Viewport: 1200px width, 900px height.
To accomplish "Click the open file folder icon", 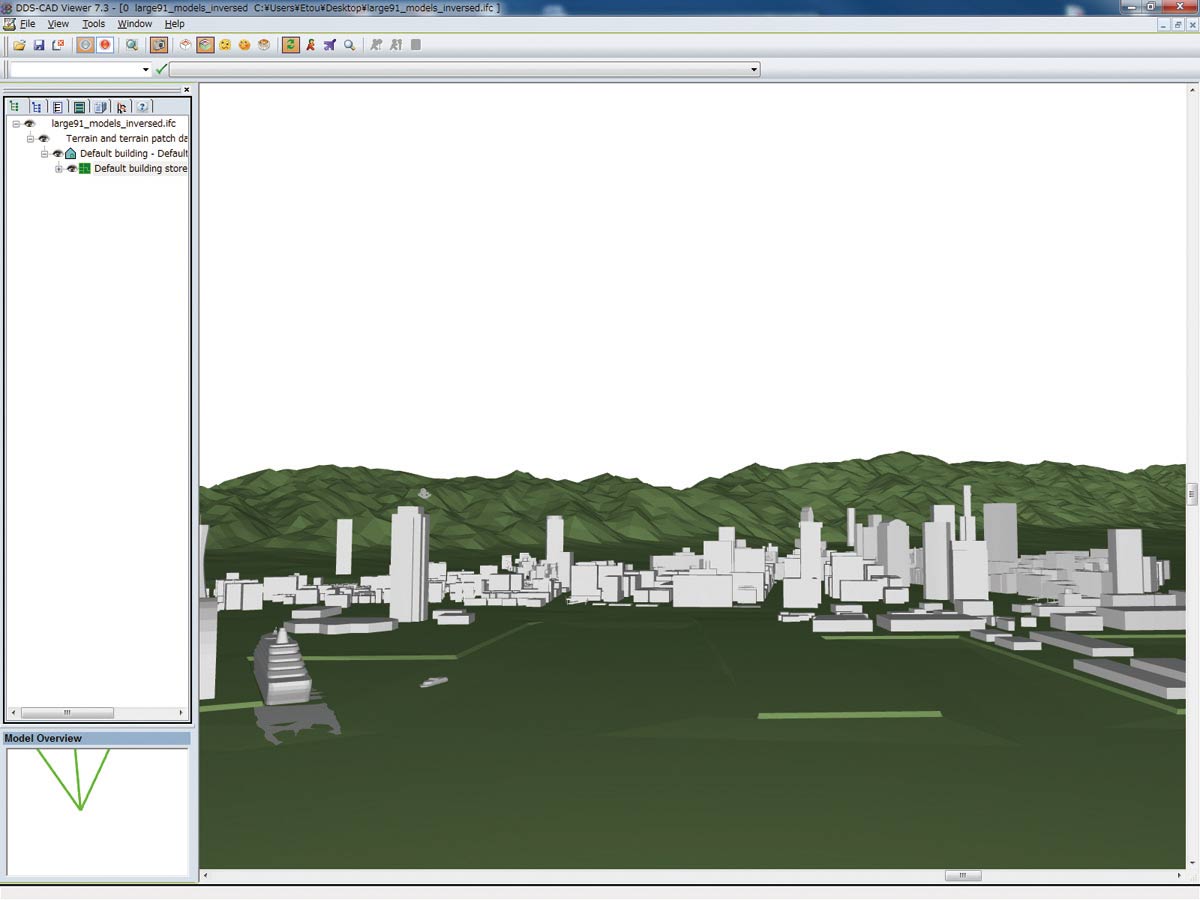I will [19, 45].
